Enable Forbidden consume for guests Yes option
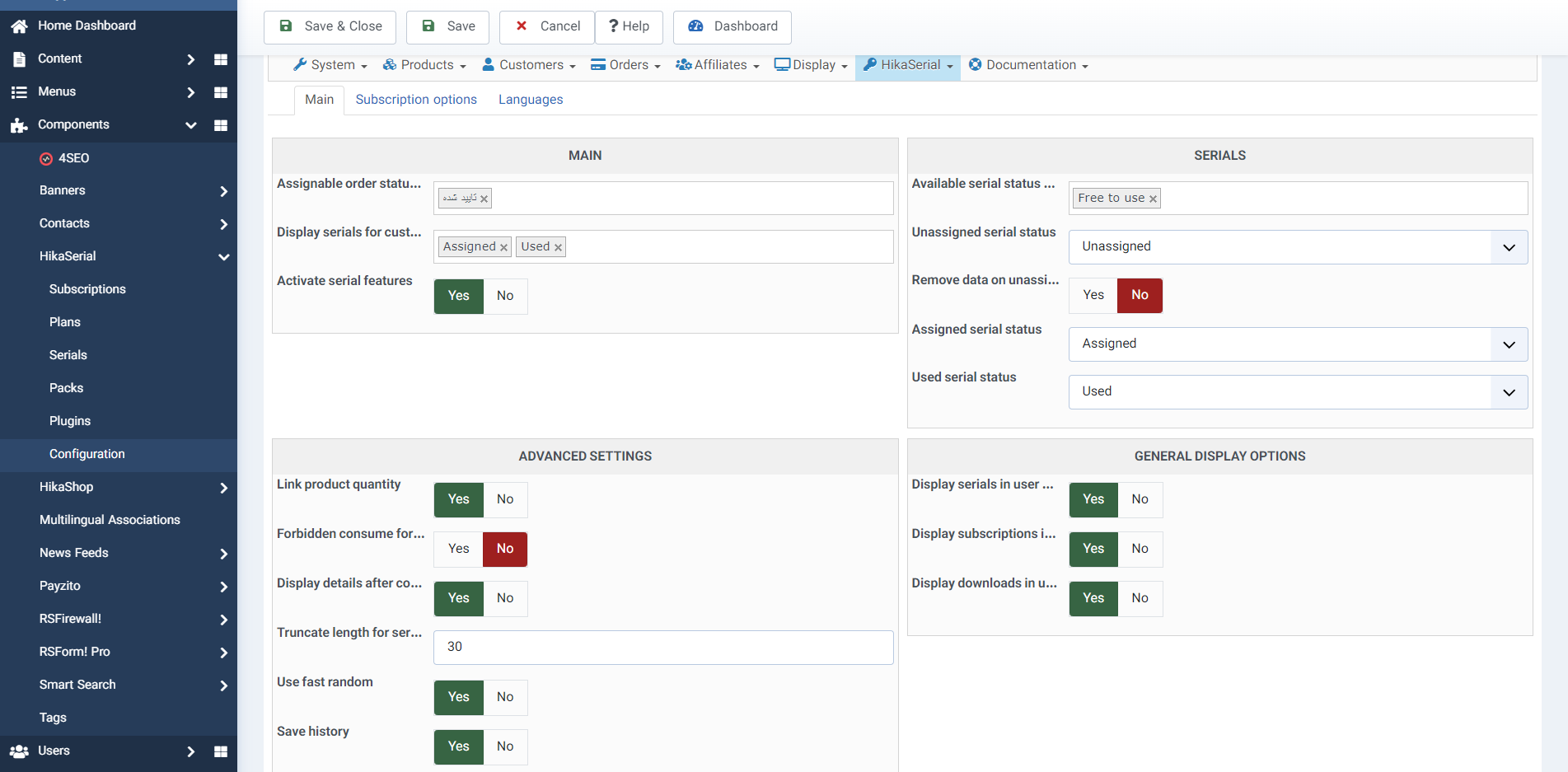 [x=459, y=550]
